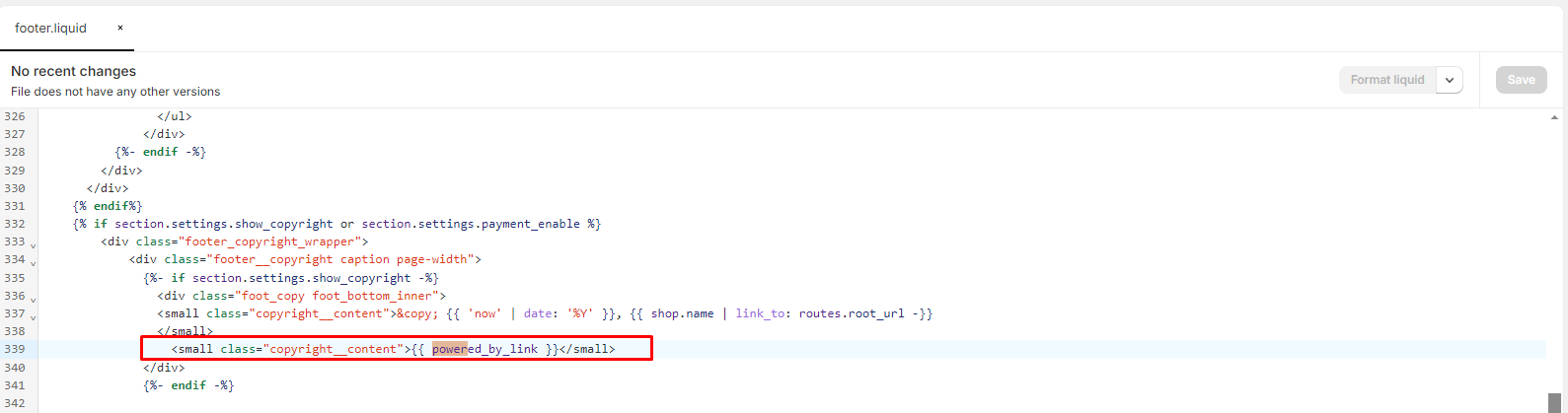Place cursor on powered_by_link in line 339
The image size is (1568, 413).
tap(485, 349)
